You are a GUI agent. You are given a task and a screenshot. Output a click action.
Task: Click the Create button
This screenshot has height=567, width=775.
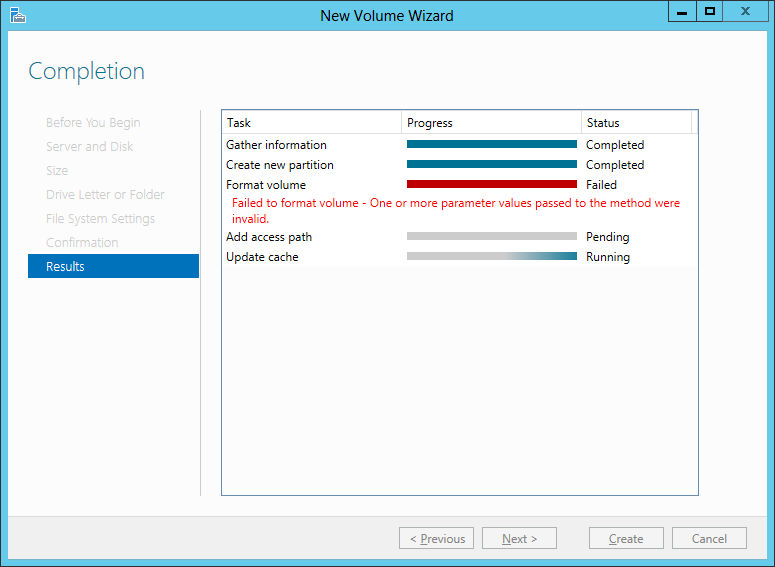[626, 538]
